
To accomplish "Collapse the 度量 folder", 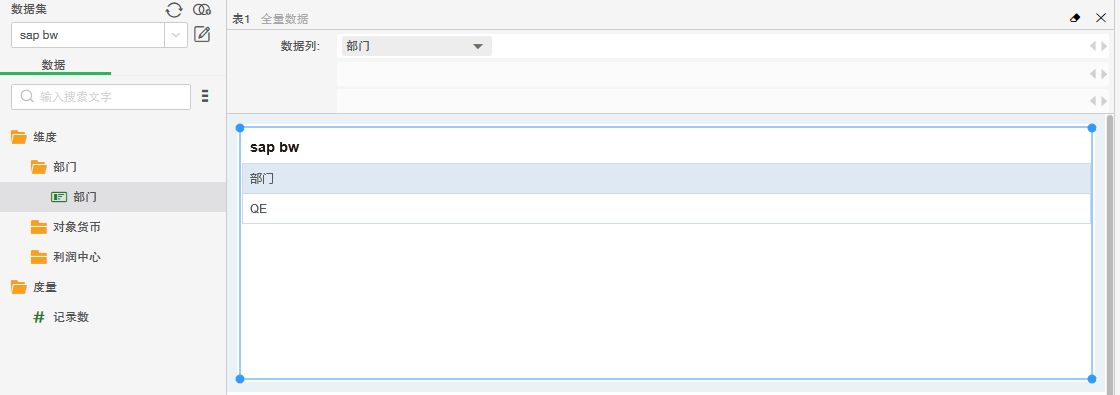I will tap(19, 287).
